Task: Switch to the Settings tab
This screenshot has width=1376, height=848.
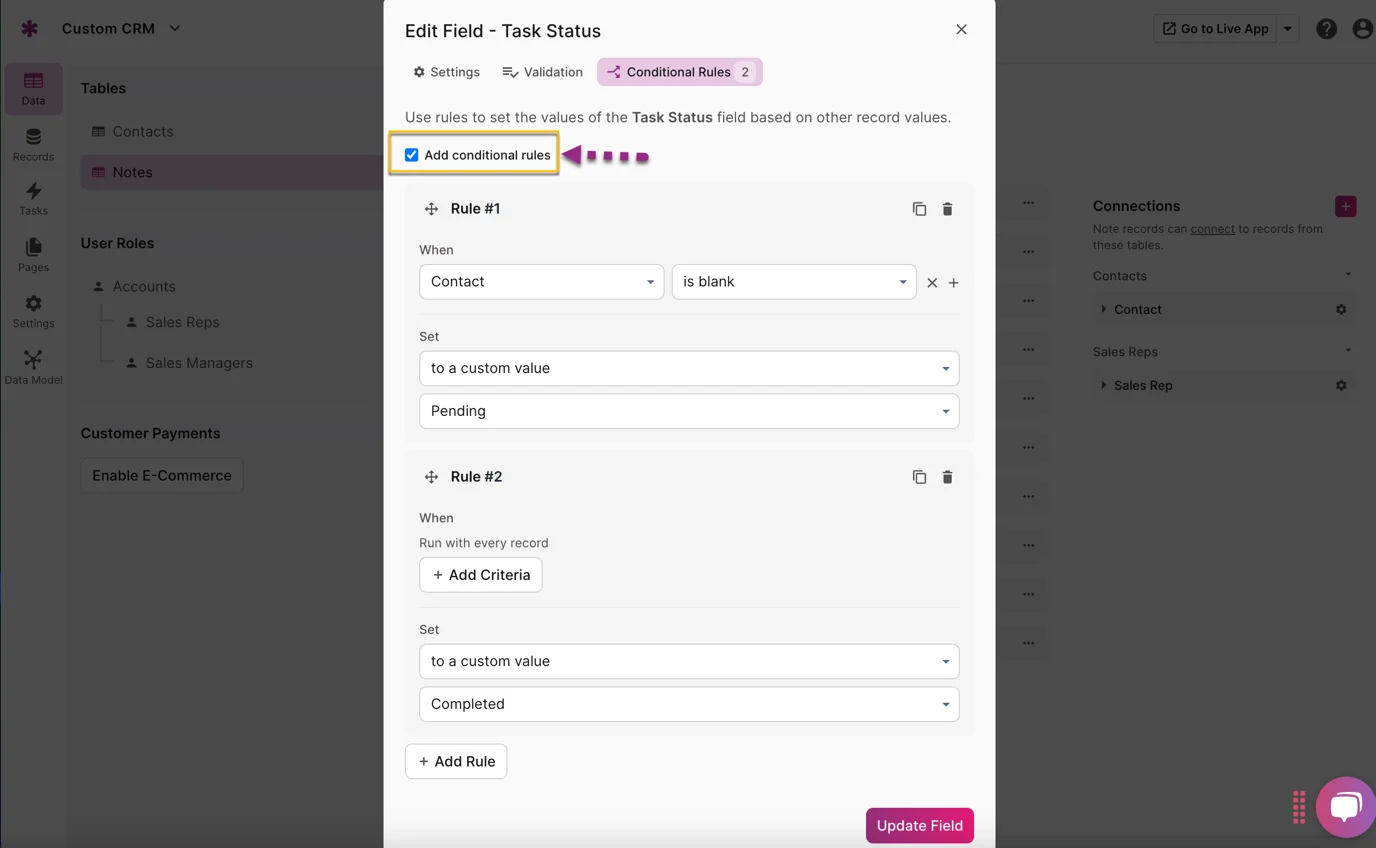Action: pos(446,72)
